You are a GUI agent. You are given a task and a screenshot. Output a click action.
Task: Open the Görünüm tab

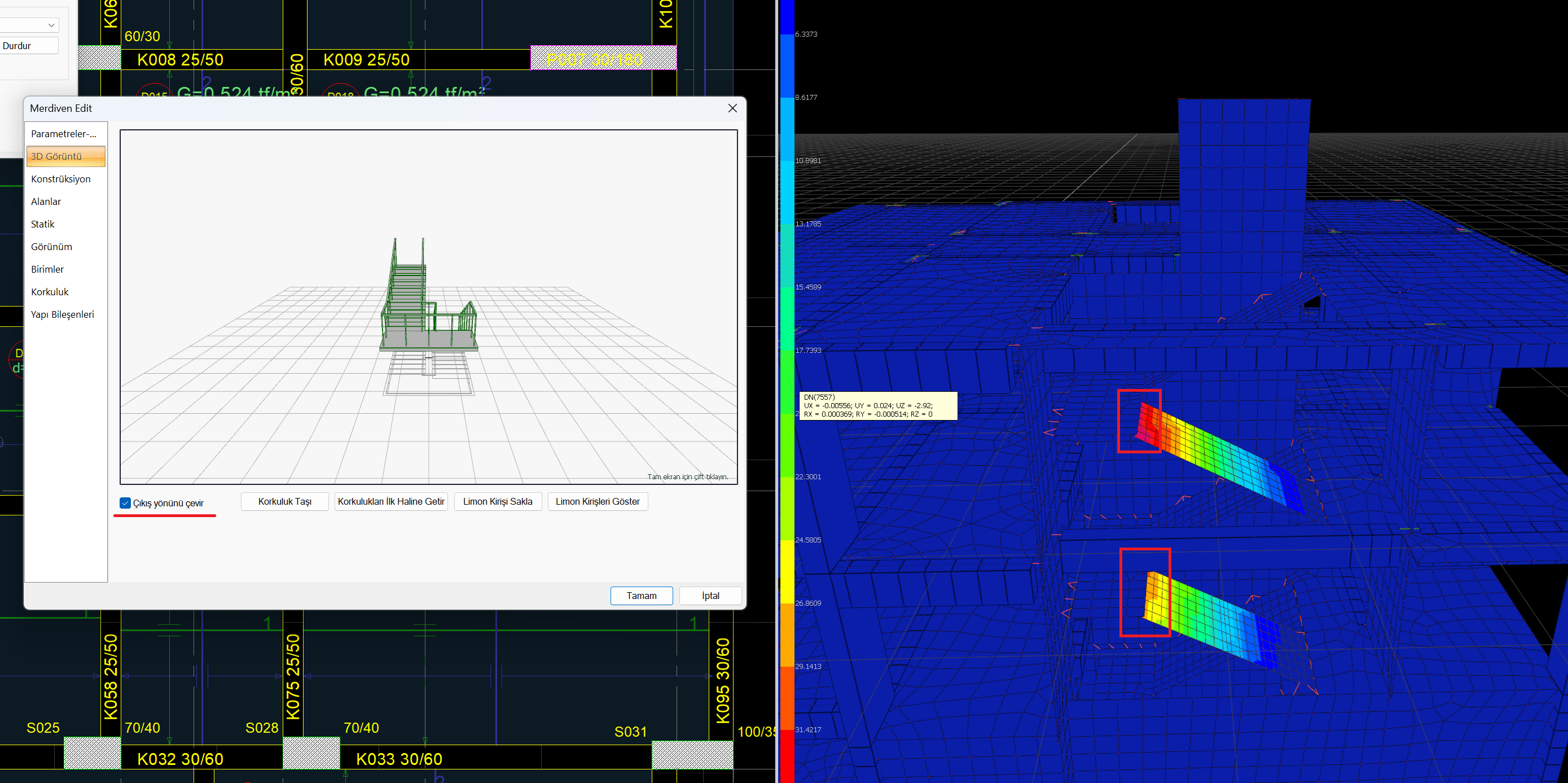[x=66, y=247]
